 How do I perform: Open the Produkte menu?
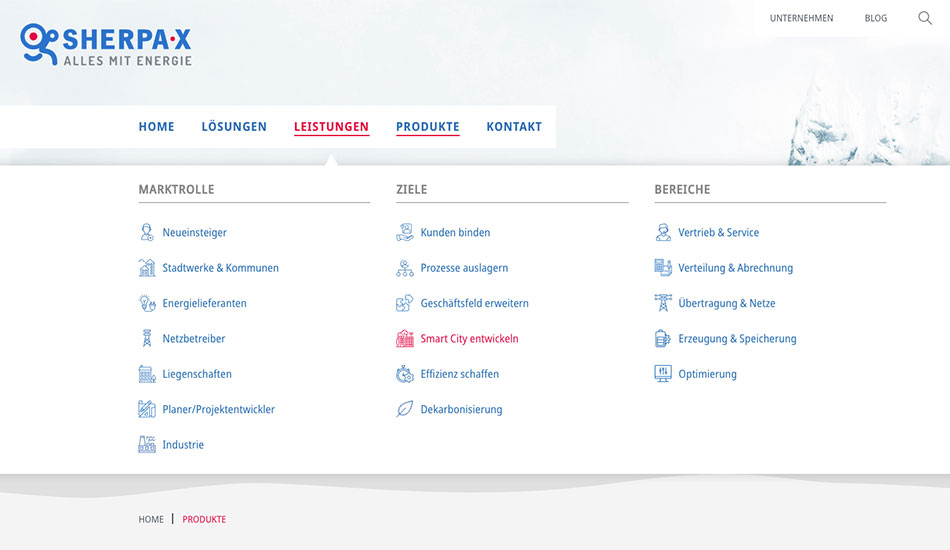(x=428, y=127)
